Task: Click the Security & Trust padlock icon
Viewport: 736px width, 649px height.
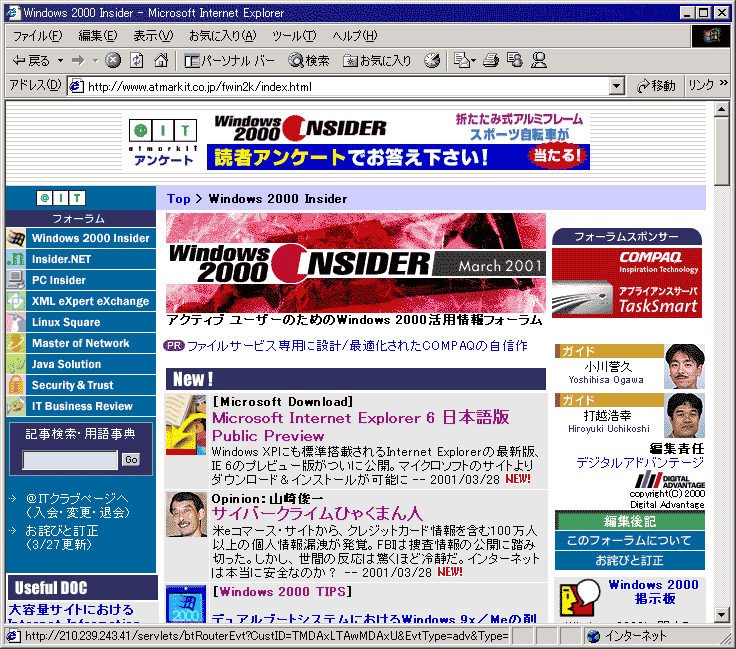Action: [16, 385]
